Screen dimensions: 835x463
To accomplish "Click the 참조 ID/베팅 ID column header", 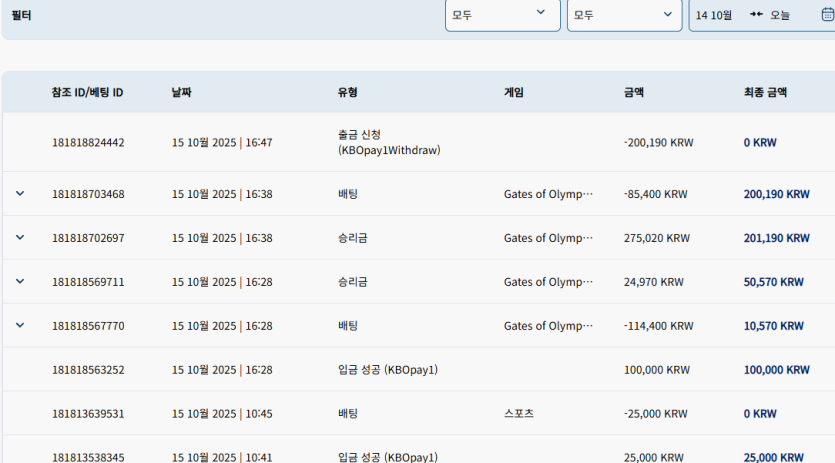I will pyautogui.click(x=87, y=92).
